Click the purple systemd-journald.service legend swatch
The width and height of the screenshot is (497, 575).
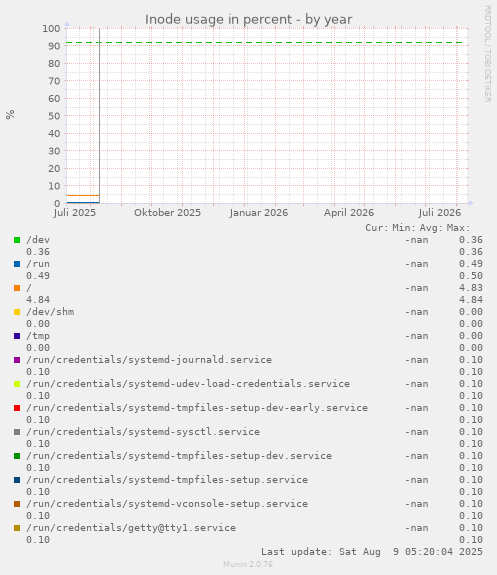click(17, 360)
